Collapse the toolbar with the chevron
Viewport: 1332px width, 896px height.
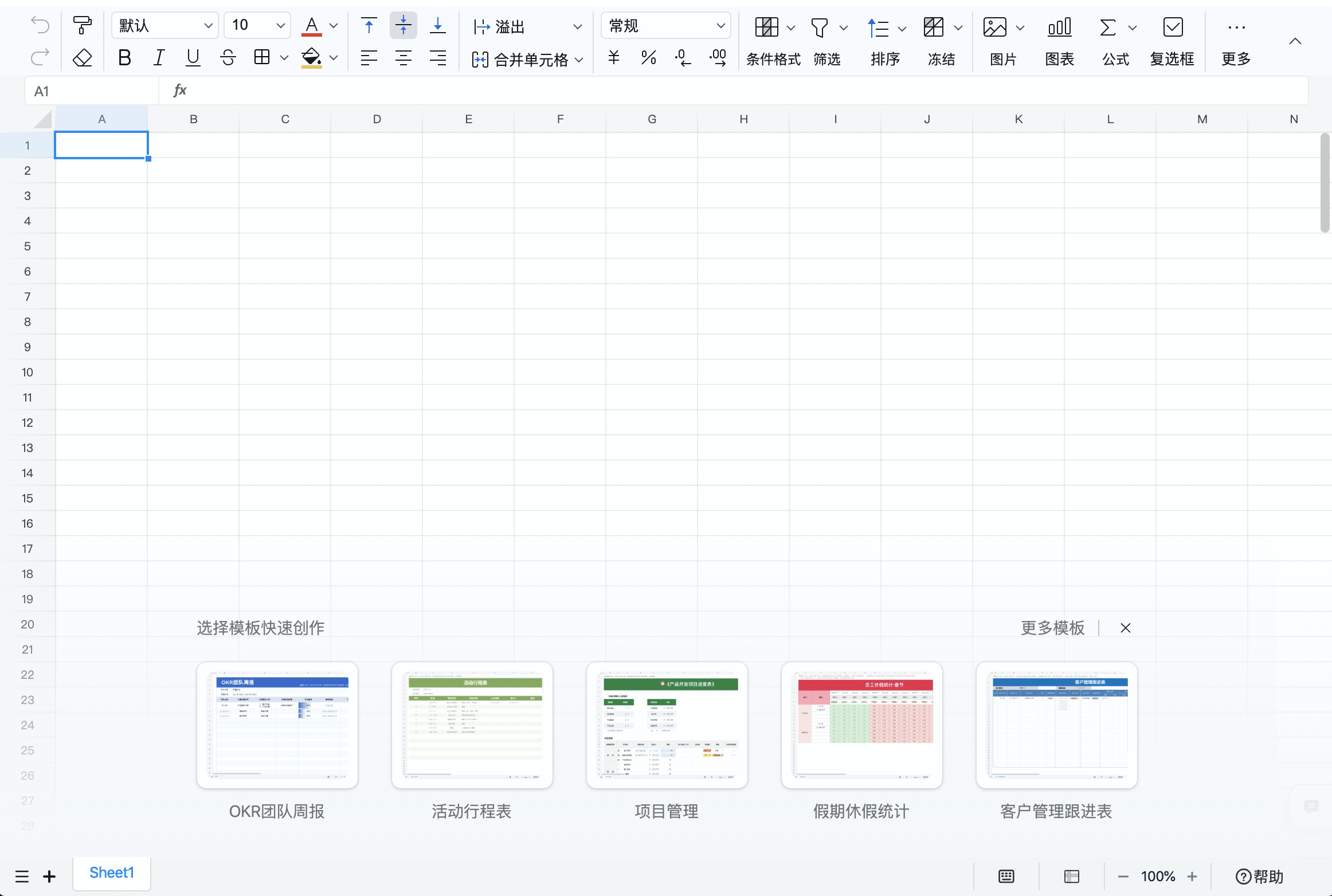(x=1295, y=41)
